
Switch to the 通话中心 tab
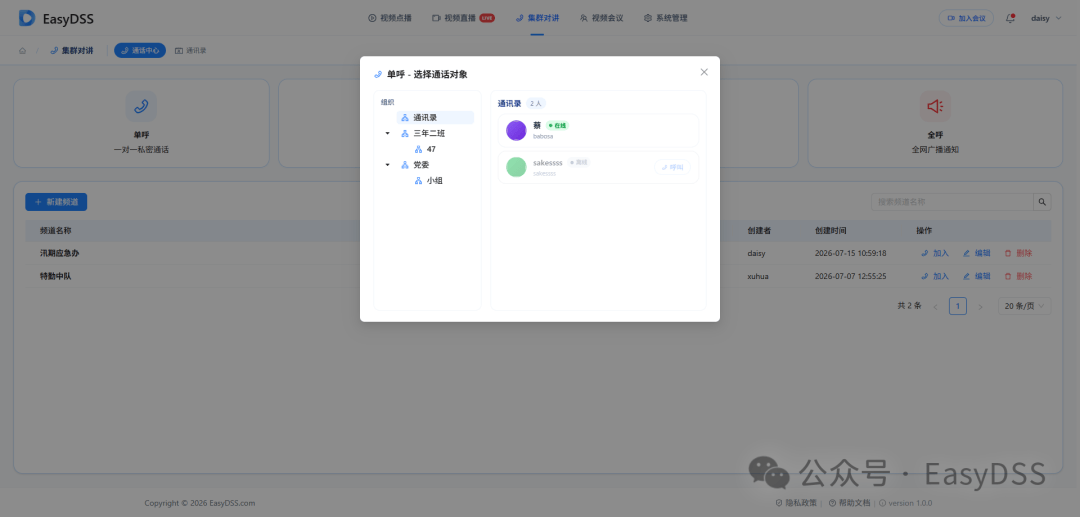pos(140,50)
